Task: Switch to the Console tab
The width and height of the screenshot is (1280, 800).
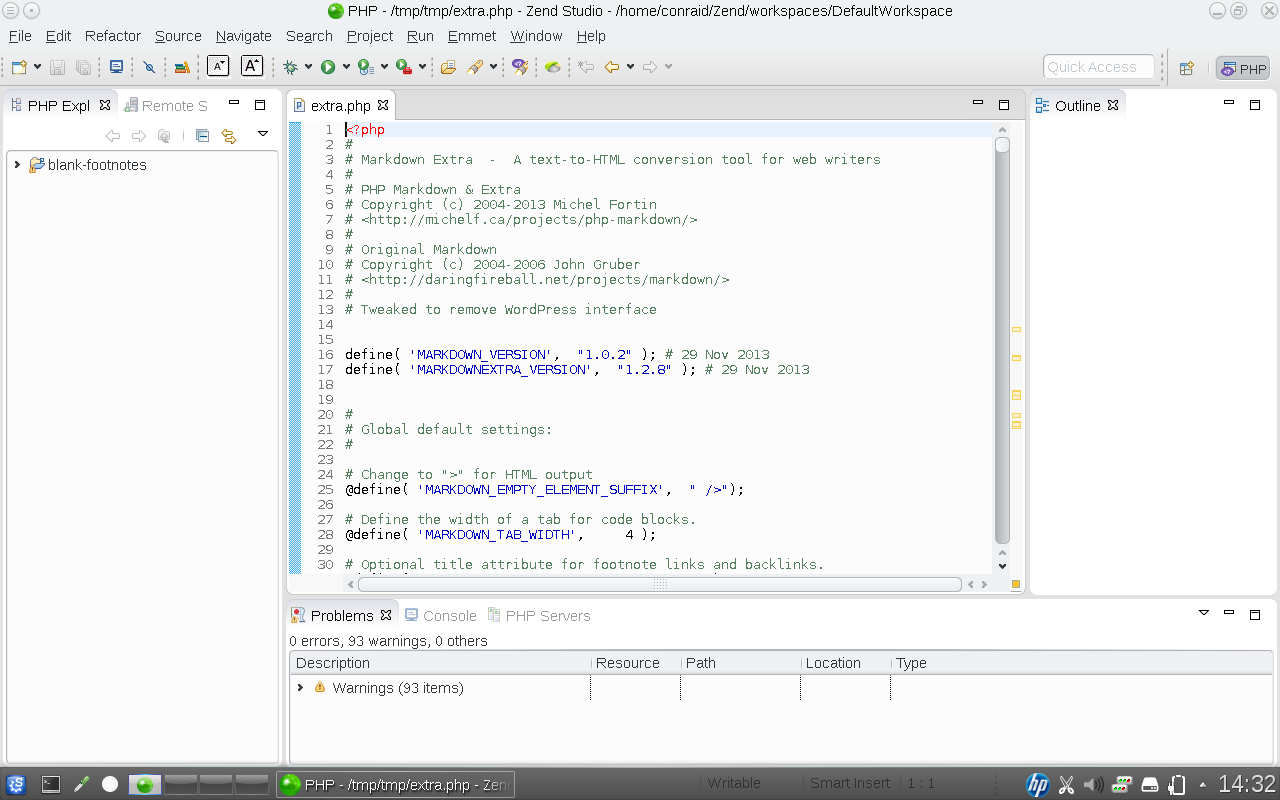Action: click(x=440, y=616)
